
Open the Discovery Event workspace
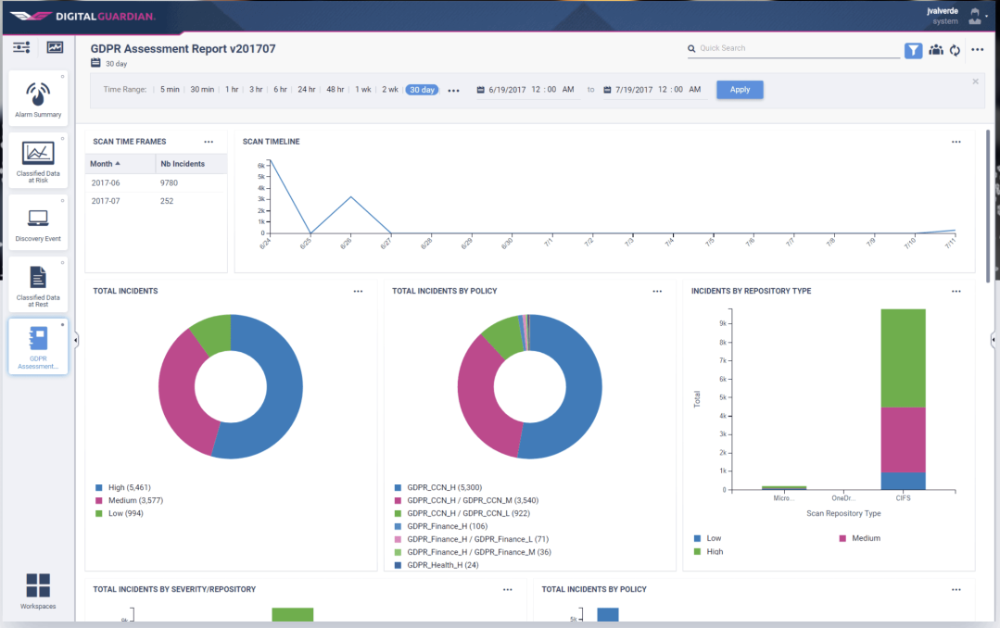(x=38, y=223)
